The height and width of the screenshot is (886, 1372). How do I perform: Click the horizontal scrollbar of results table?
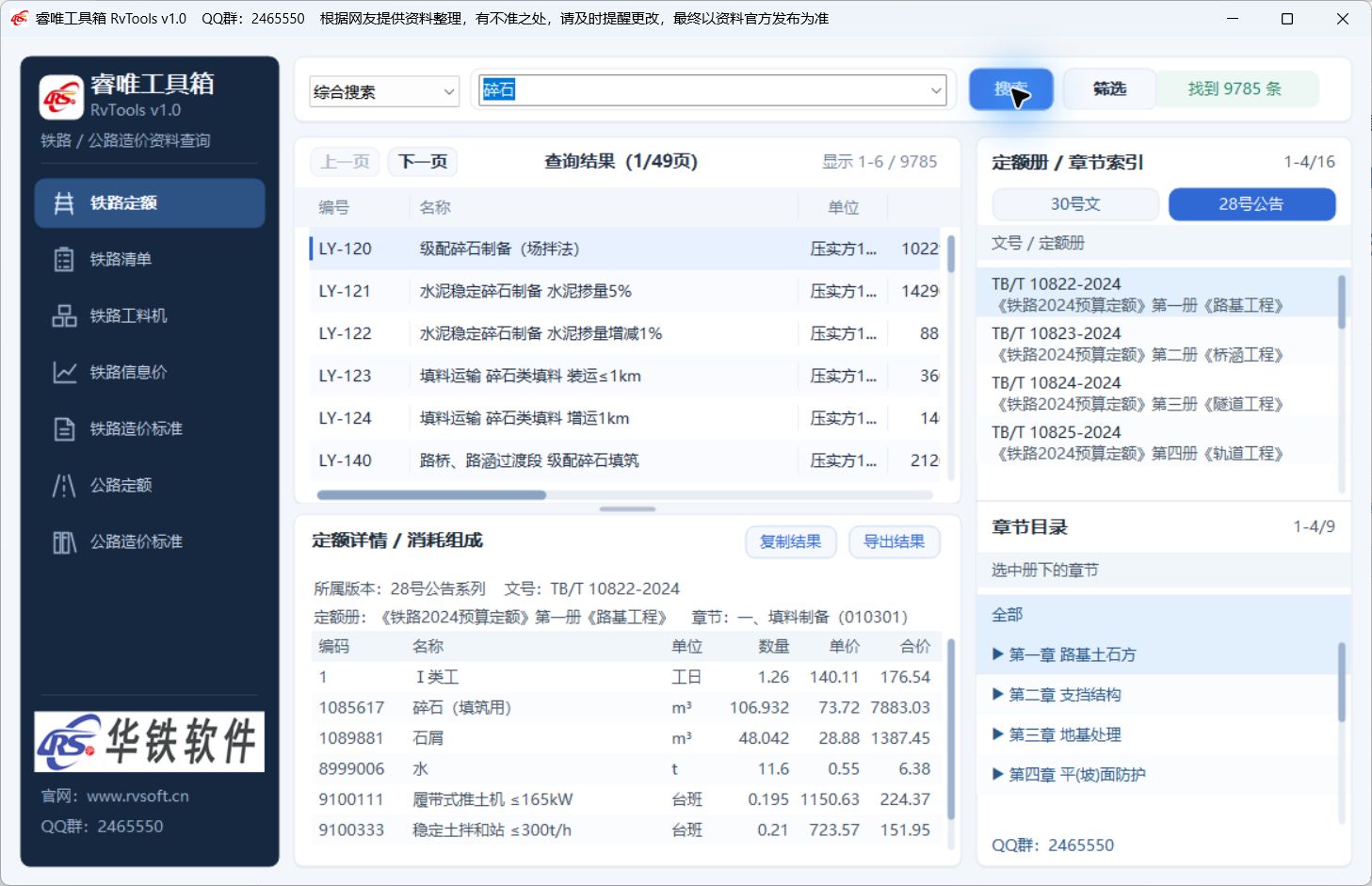(431, 494)
